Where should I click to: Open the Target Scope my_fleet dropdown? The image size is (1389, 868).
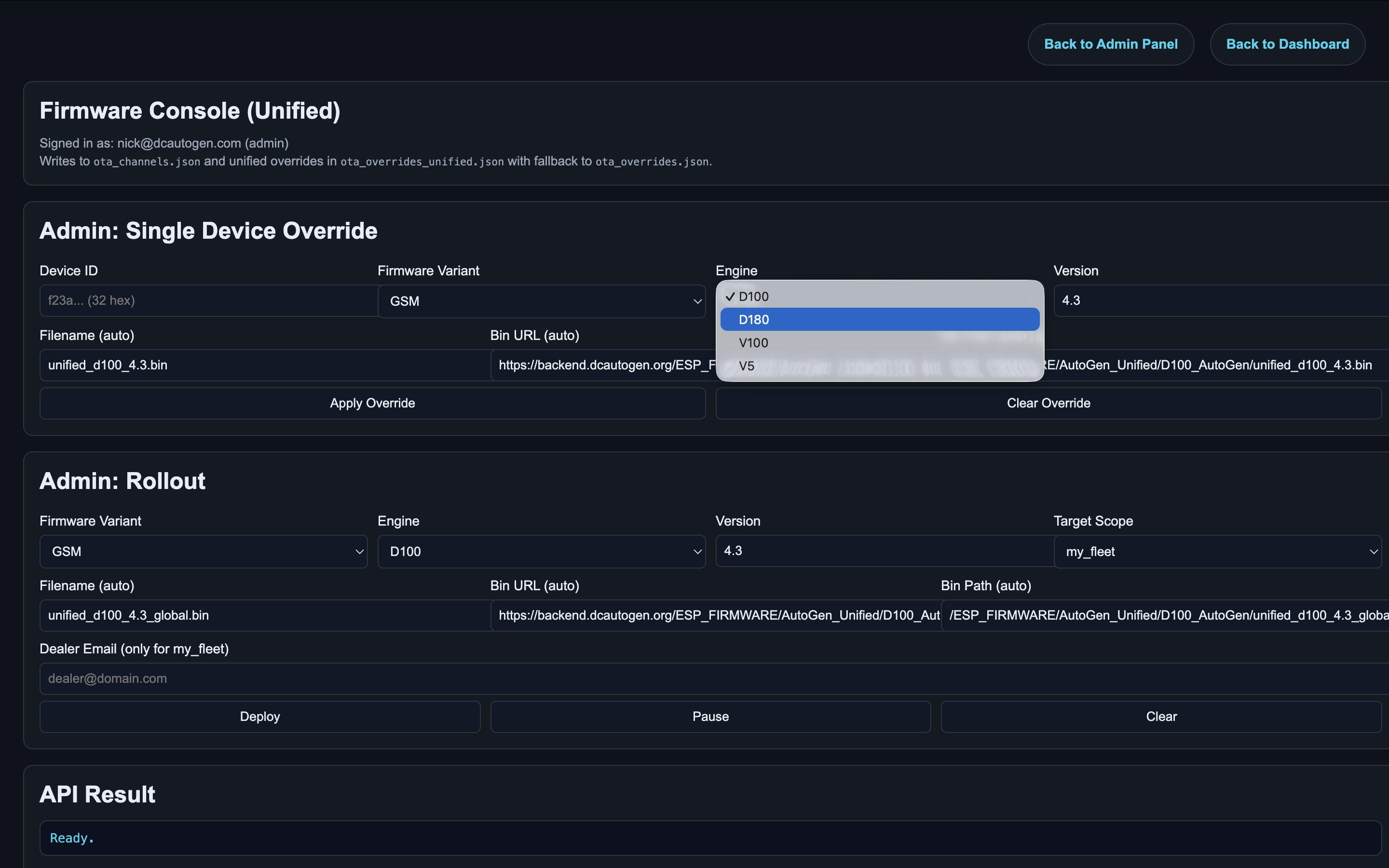coord(1217,551)
